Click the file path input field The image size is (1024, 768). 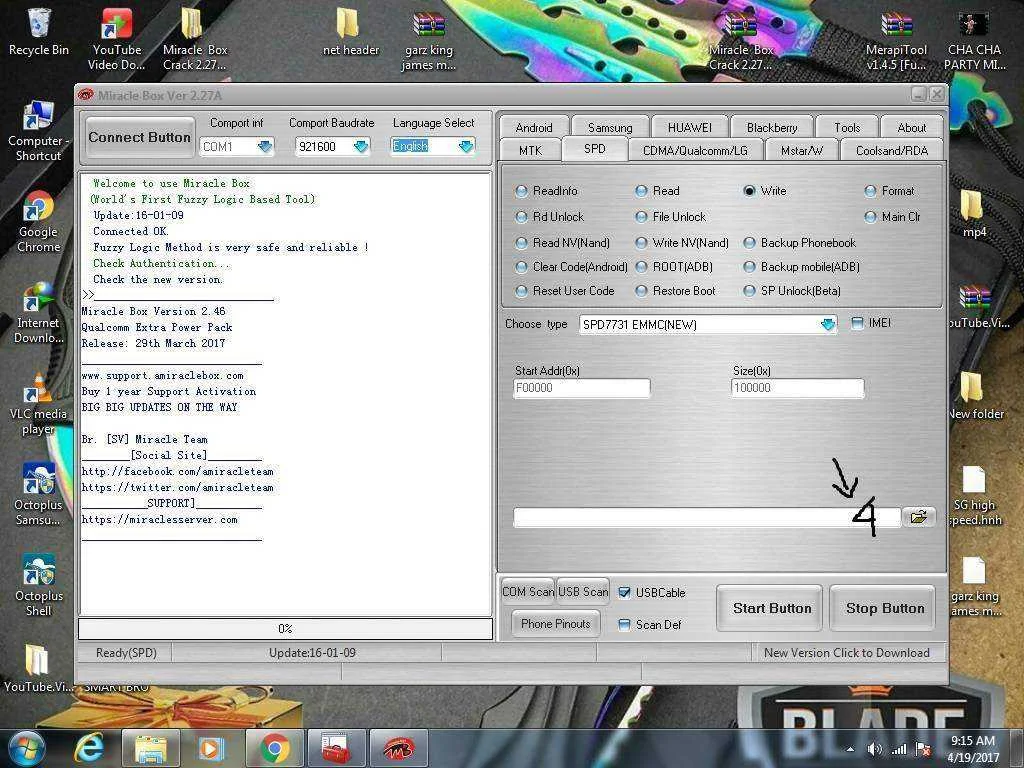point(706,517)
